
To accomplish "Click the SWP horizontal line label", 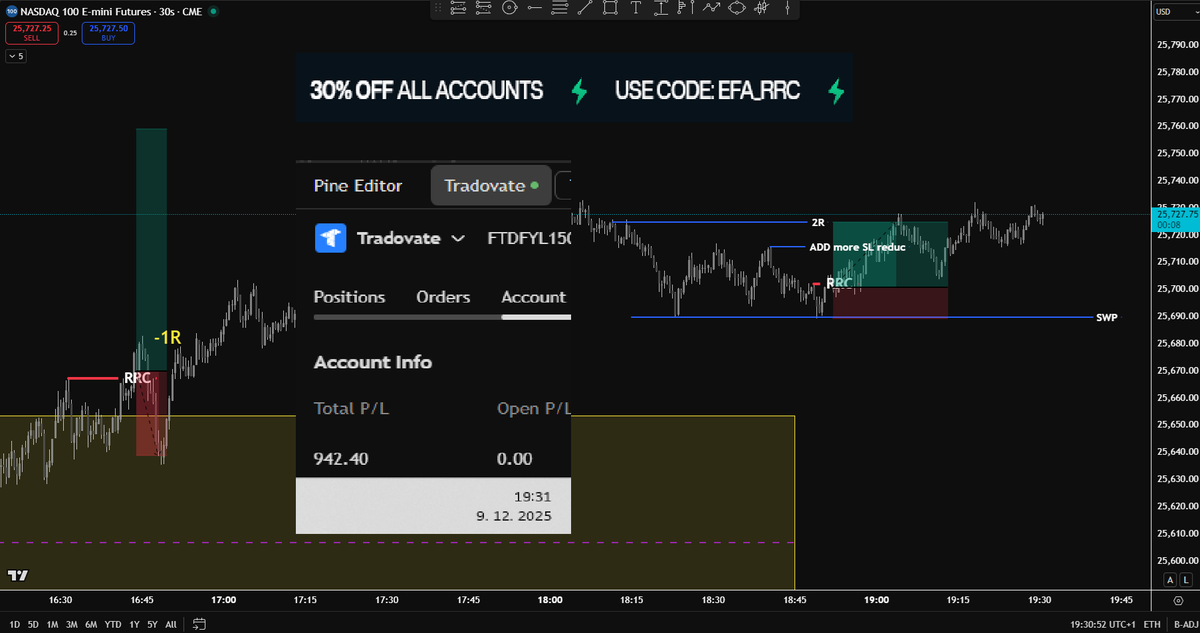I will [x=1107, y=317].
